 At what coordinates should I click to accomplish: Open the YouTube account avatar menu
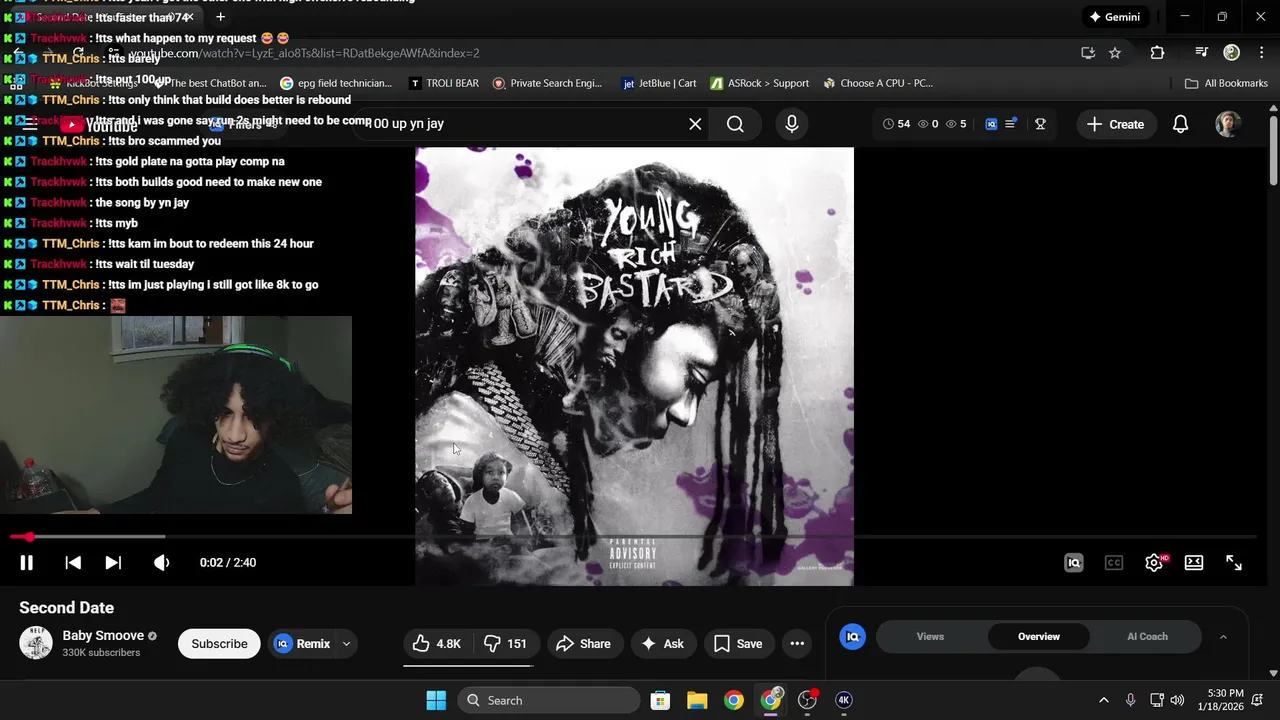[1228, 124]
